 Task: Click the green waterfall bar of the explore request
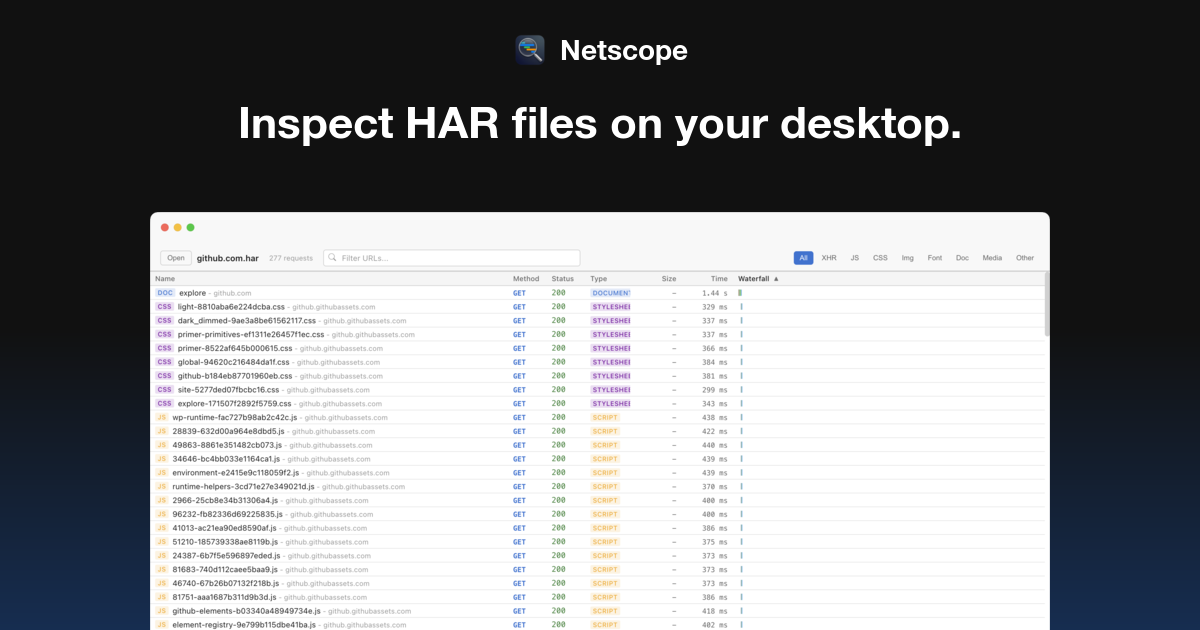(738, 292)
